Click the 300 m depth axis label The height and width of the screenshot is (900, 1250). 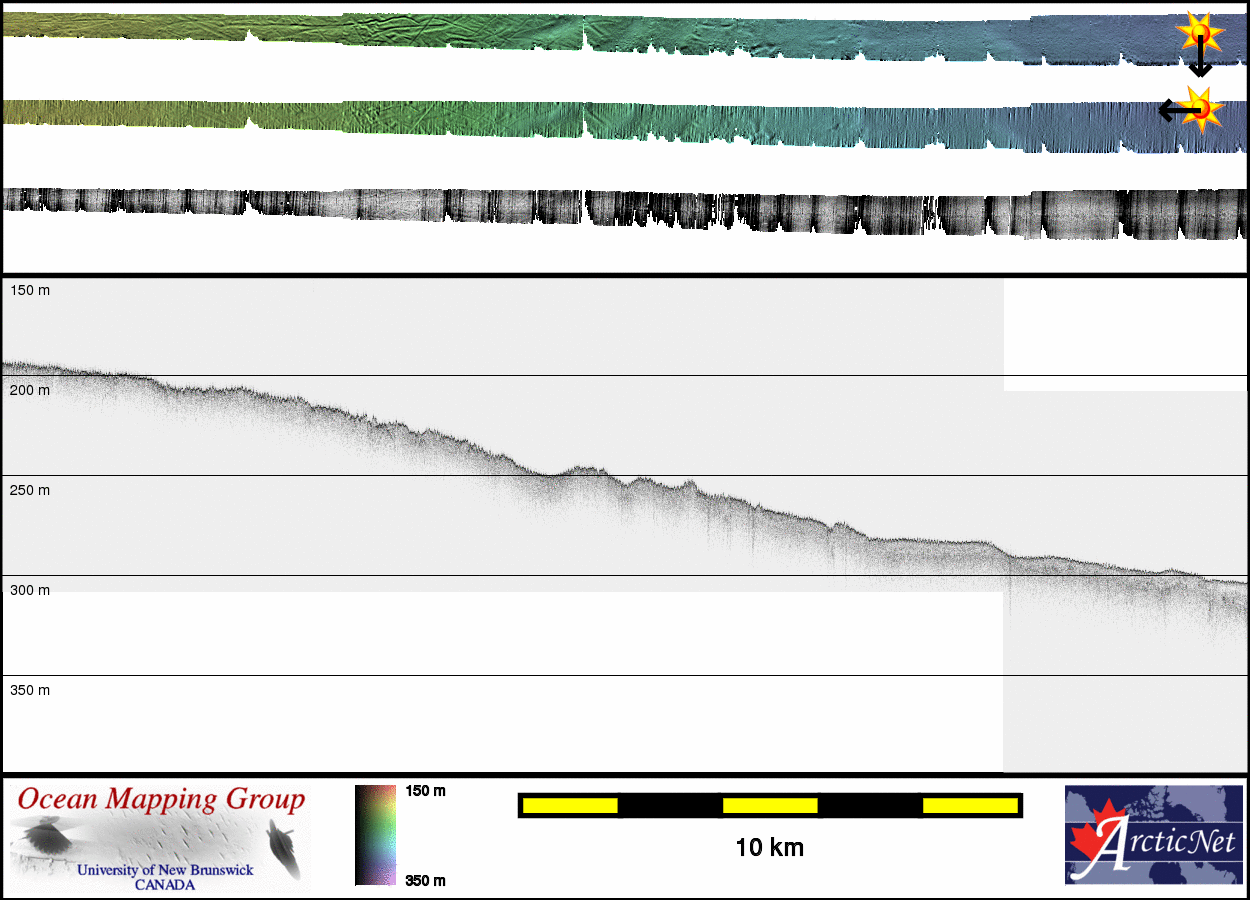[30, 590]
